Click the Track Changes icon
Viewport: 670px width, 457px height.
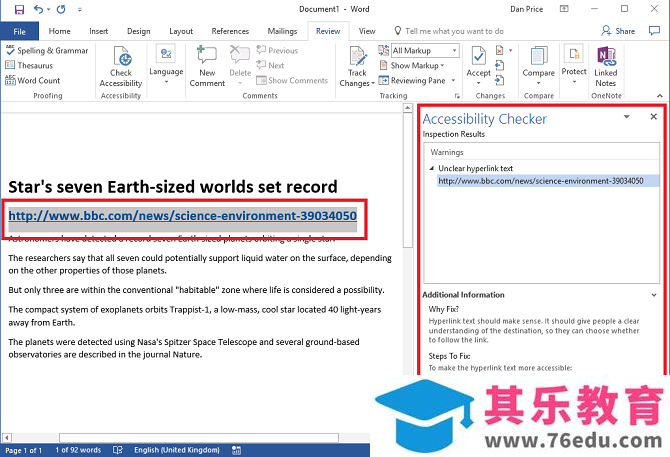click(x=358, y=56)
